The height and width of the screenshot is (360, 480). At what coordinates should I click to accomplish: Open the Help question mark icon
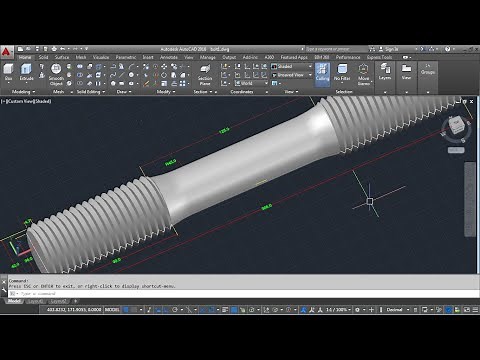click(448, 49)
